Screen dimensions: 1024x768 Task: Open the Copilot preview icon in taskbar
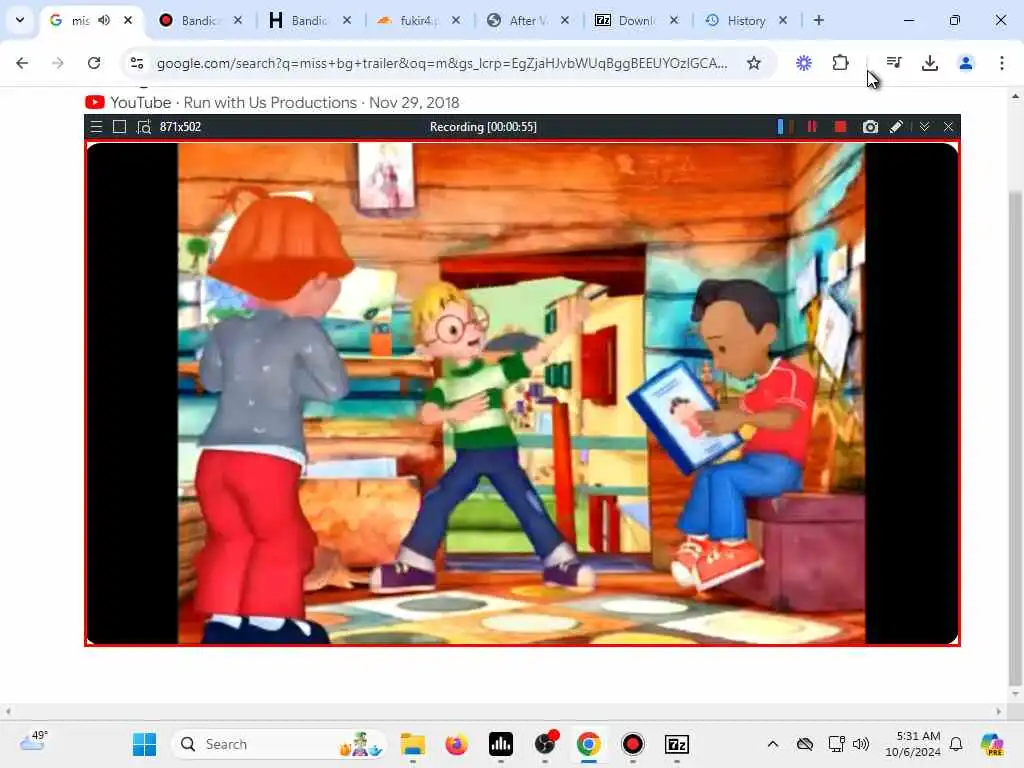(x=992, y=744)
